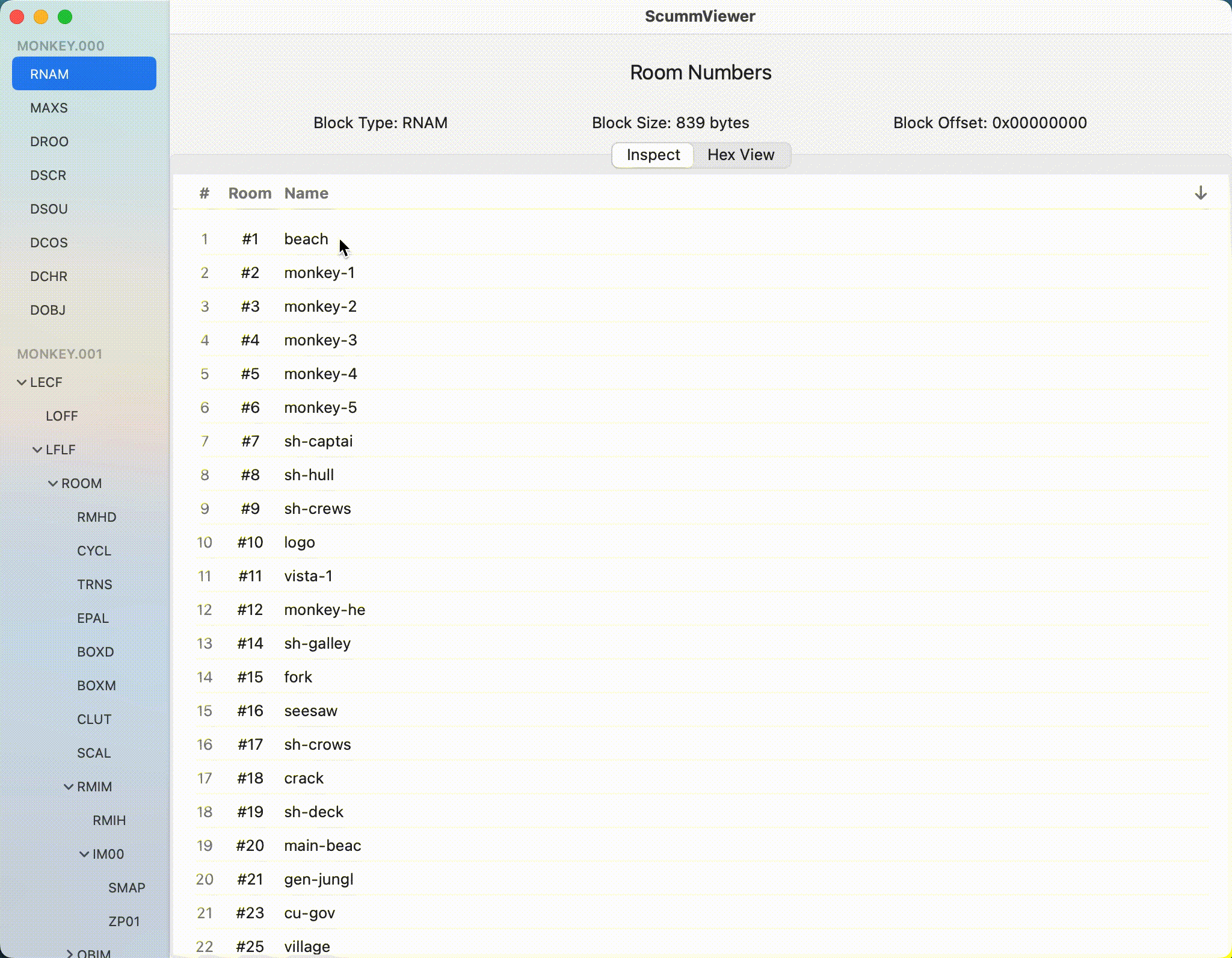Select the Inspect tab
Viewport: 1232px width, 958px height.
click(x=653, y=155)
